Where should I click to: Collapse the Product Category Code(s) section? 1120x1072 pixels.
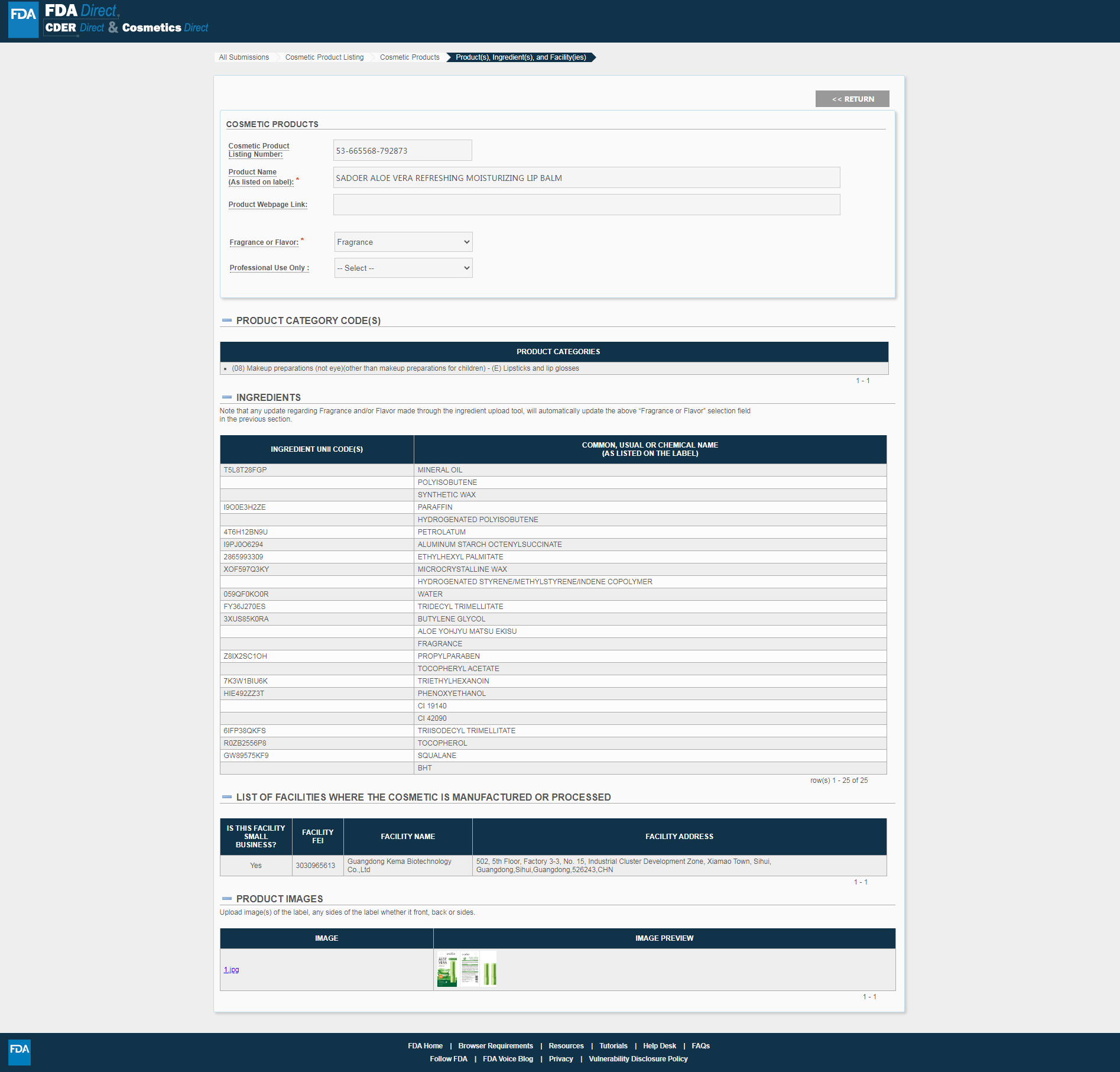click(227, 320)
